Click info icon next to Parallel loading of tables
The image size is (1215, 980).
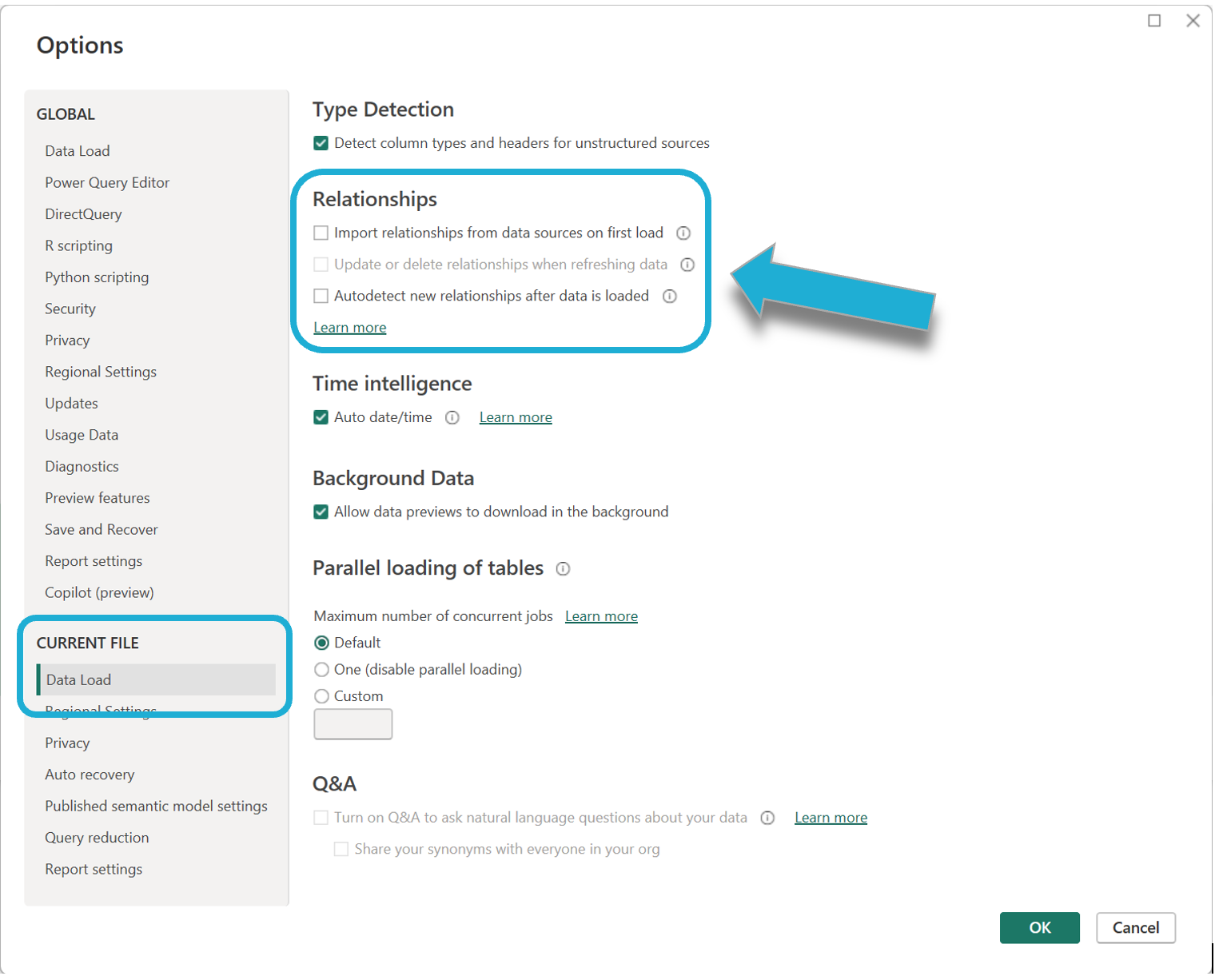(564, 569)
